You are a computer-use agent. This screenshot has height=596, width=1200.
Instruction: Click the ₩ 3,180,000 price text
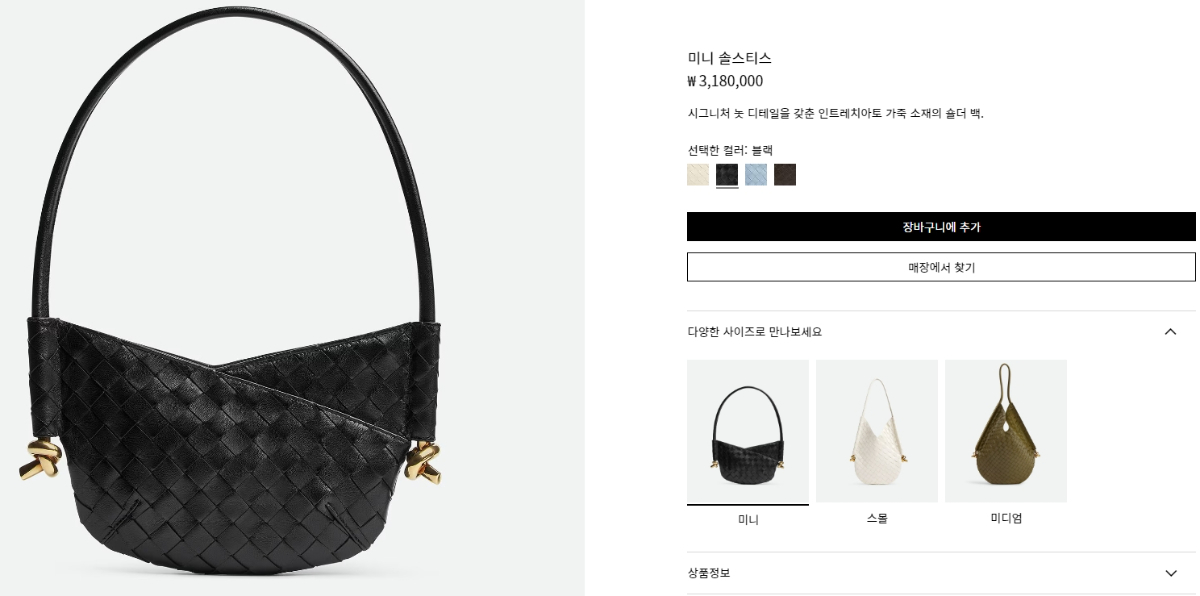725,81
